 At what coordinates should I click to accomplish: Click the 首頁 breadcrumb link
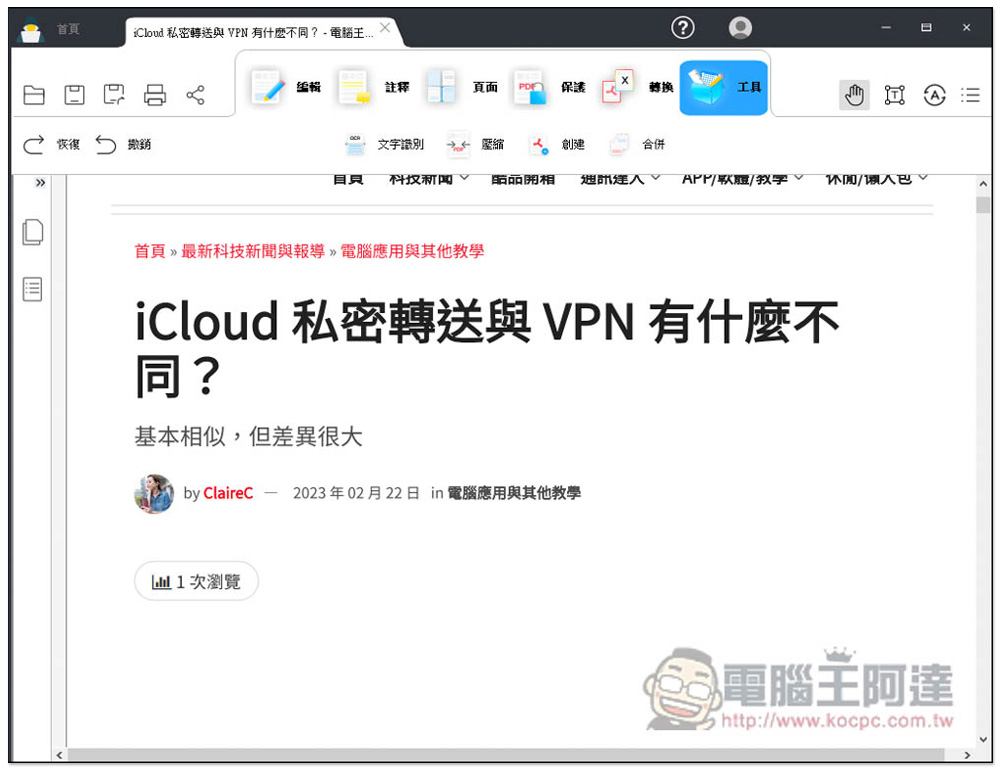pos(150,251)
